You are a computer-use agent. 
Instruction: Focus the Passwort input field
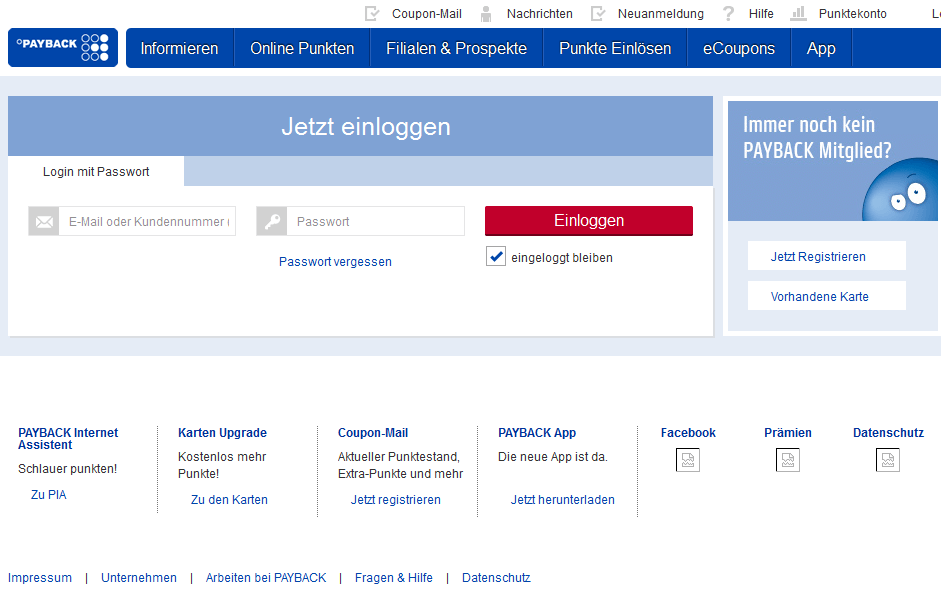coord(376,222)
